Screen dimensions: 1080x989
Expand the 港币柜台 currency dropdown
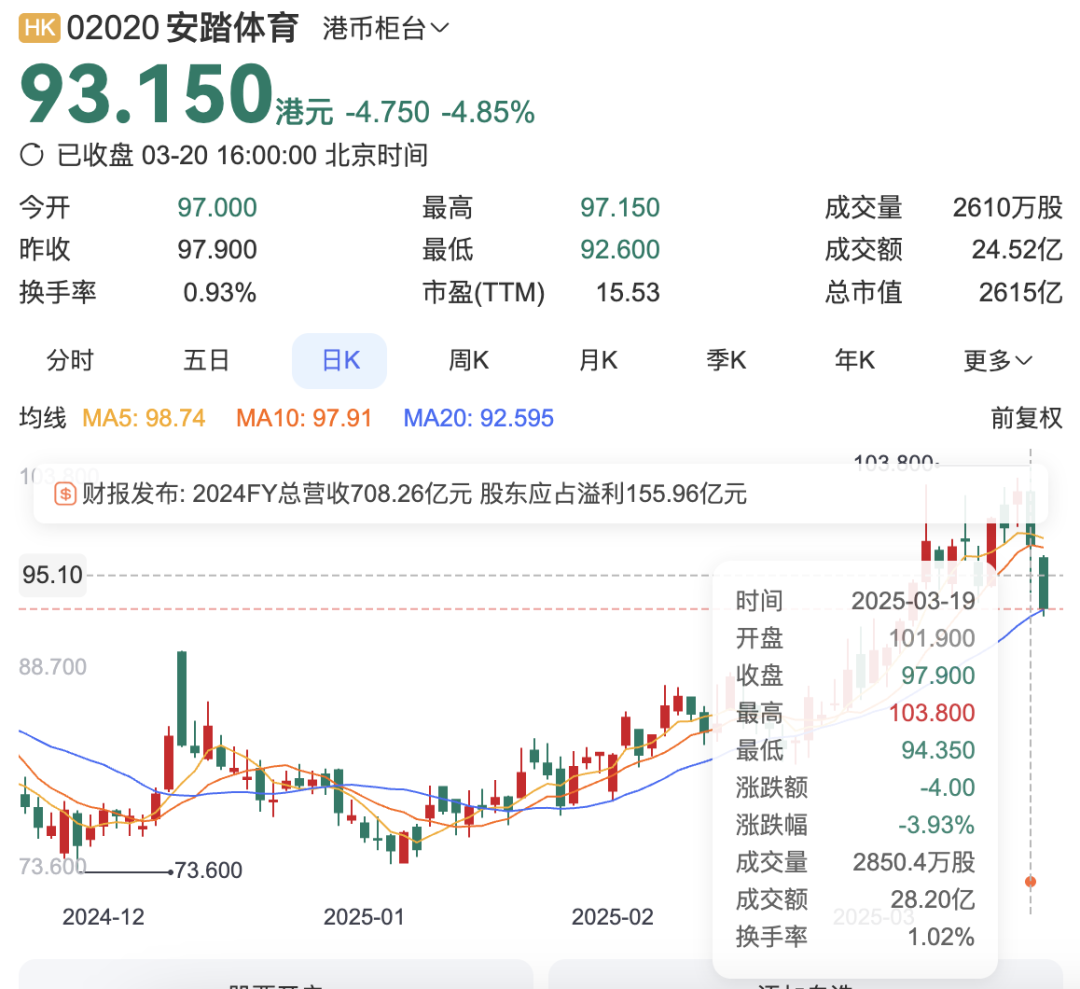point(385,29)
